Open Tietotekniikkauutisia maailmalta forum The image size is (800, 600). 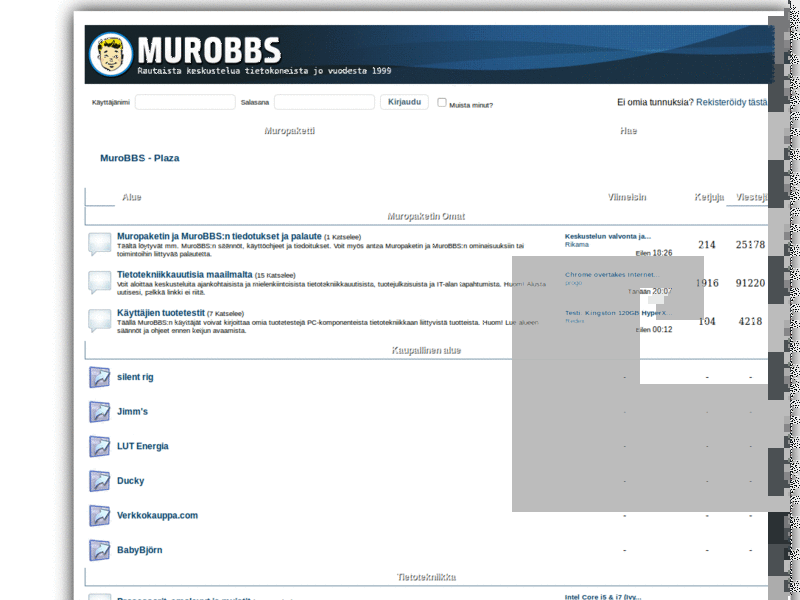(184, 274)
